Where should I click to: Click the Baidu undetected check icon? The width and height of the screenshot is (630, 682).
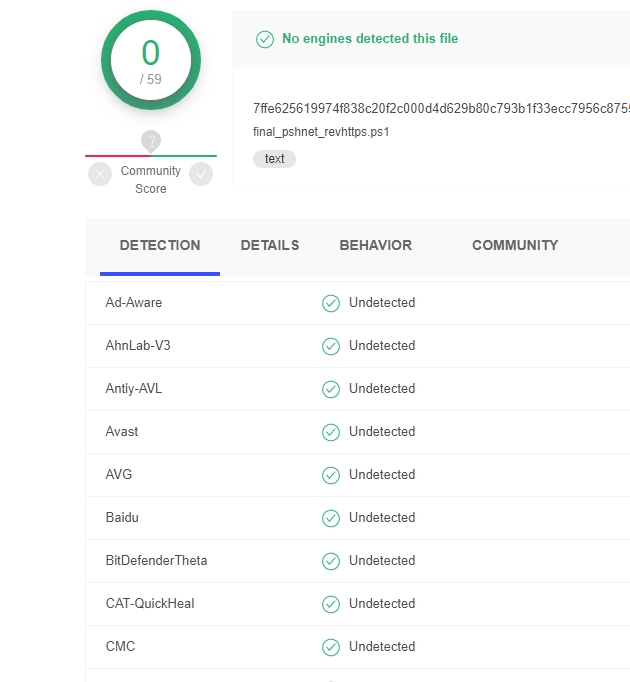(331, 518)
